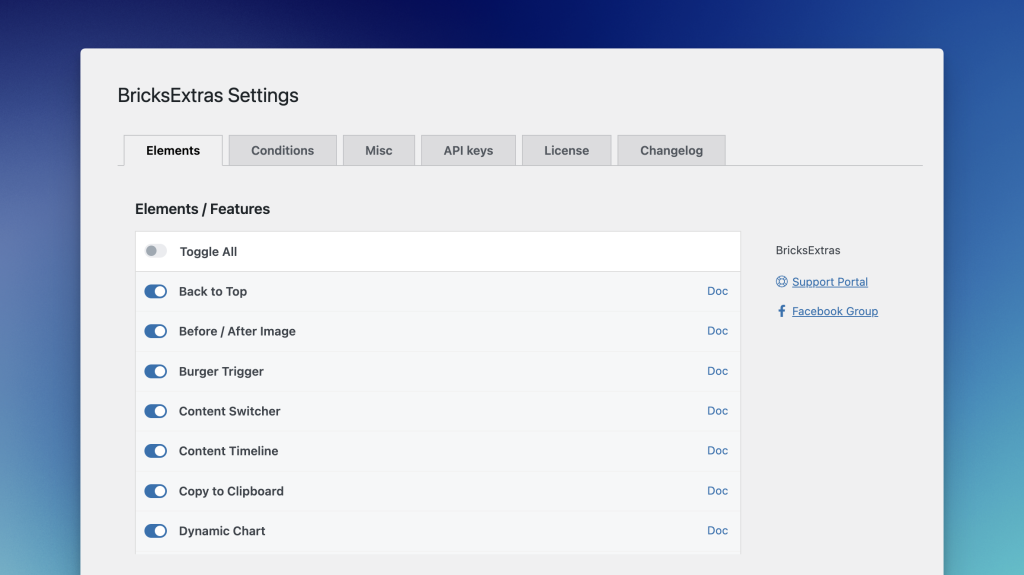Image resolution: width=1024 pixels, height=575 pixels.
Task: Turn off Before / After Image toggle
Action: 155,331
